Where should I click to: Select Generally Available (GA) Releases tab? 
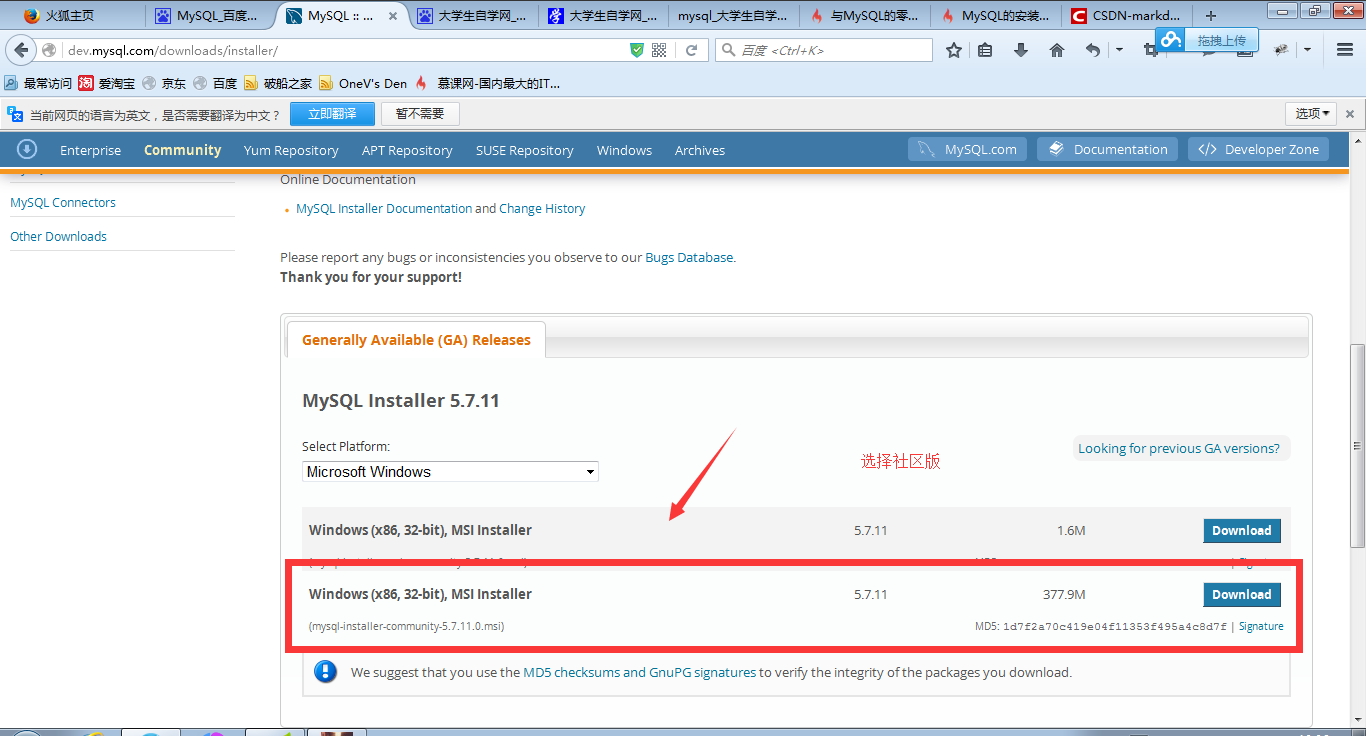[x=416, y=340]
